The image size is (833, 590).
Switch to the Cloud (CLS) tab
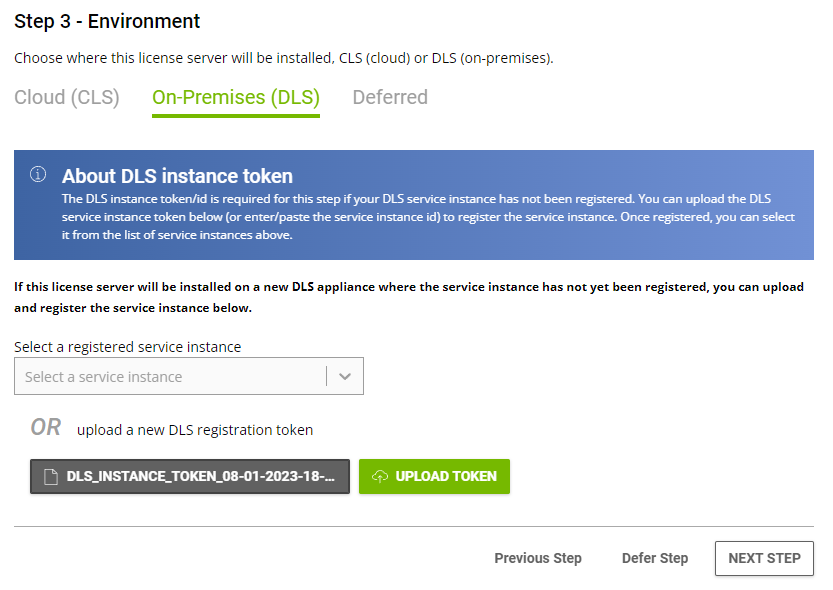66,98
